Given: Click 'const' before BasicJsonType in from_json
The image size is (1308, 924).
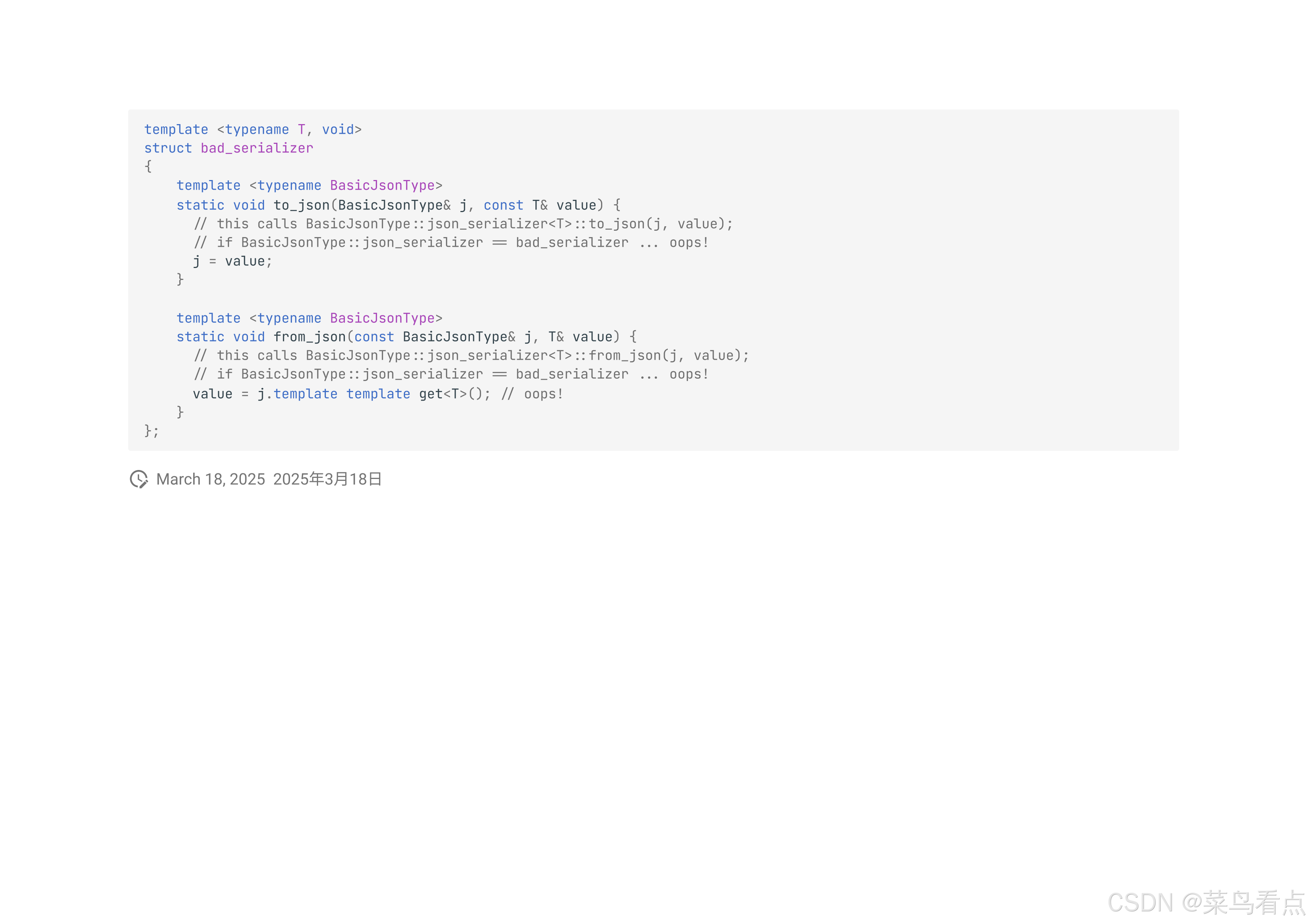Looking at the screenshot, I should [x=374, y=337].
